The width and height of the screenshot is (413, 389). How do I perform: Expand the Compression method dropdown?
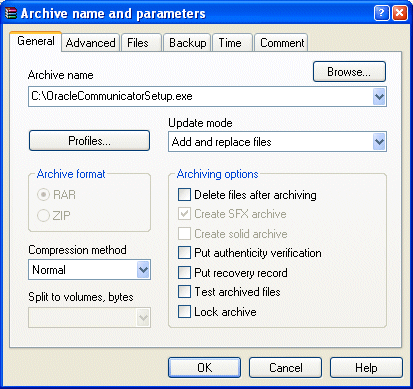143,269
